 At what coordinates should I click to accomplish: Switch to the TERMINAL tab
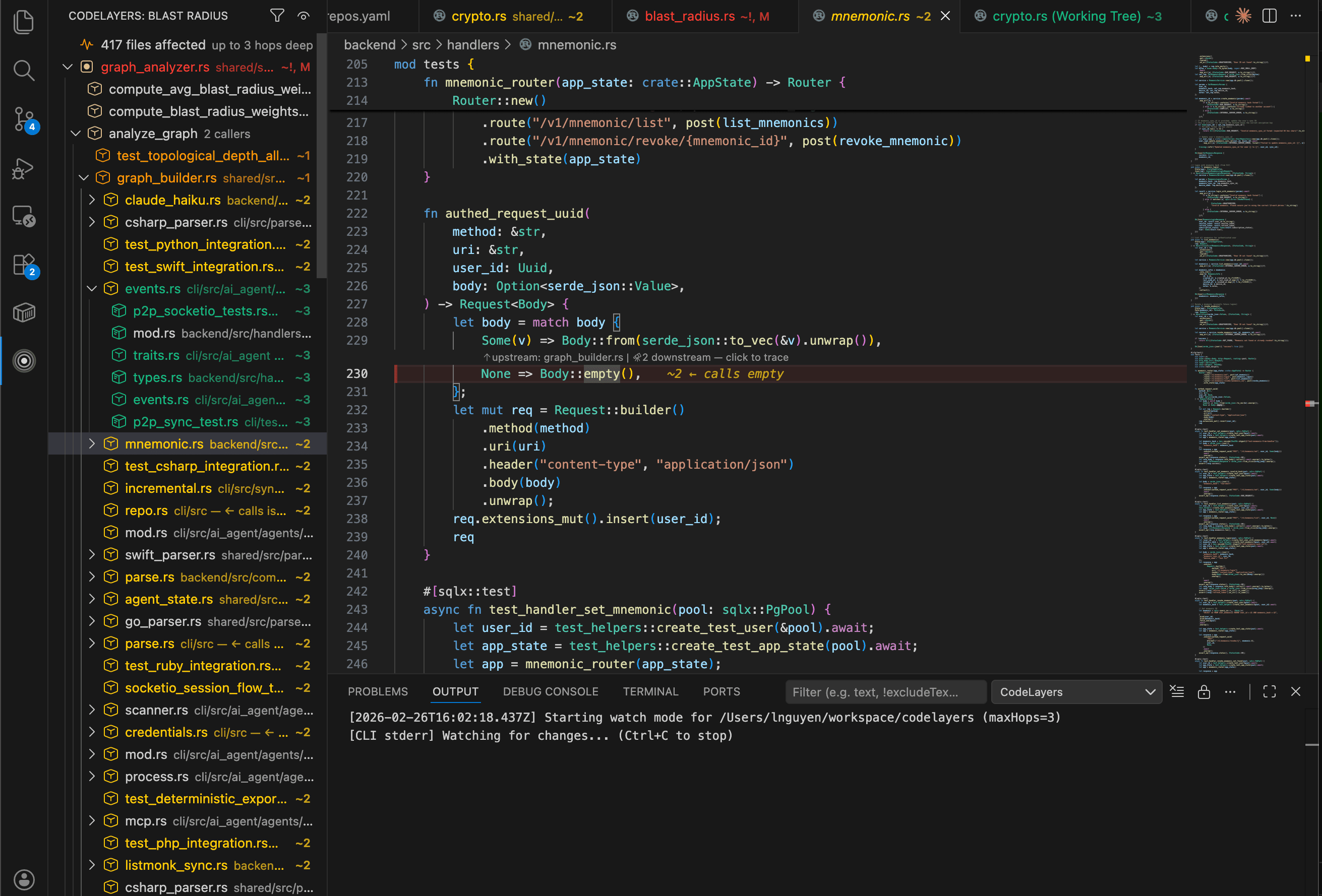pyautogui.click(x=650, y=691)
